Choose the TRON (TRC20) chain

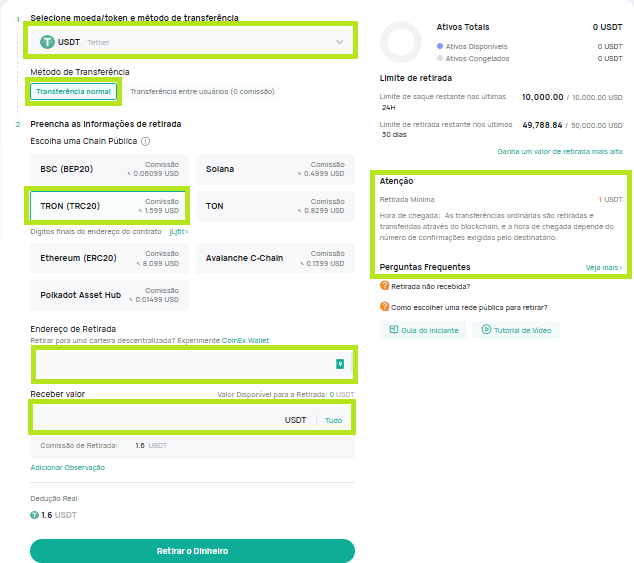(x=108, y=206)
